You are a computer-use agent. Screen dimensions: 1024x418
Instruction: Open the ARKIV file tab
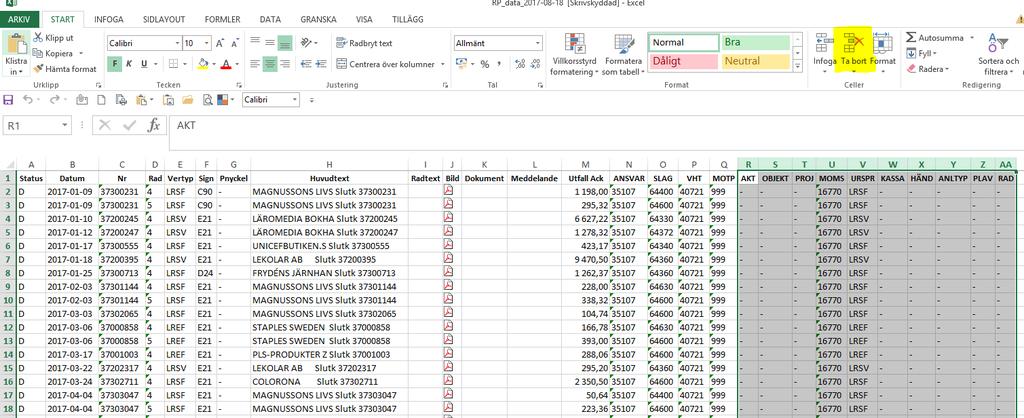[19, 20]
